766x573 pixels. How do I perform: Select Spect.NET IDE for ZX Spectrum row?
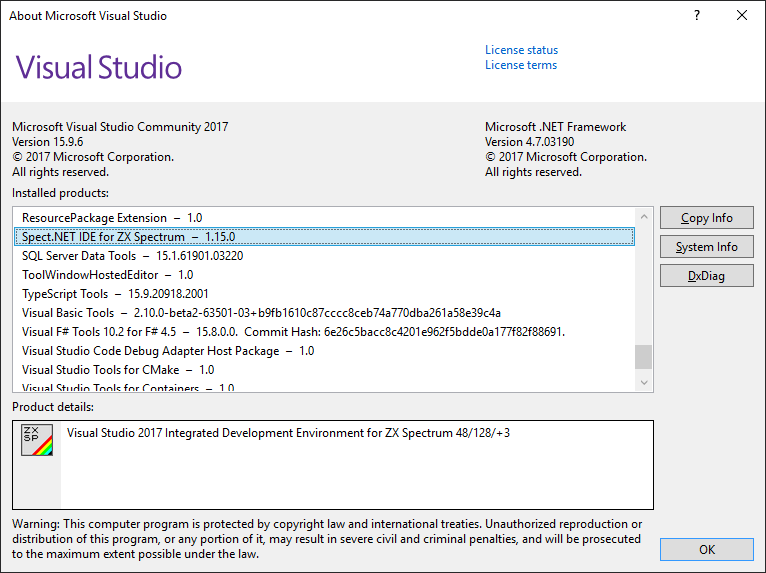324,236
